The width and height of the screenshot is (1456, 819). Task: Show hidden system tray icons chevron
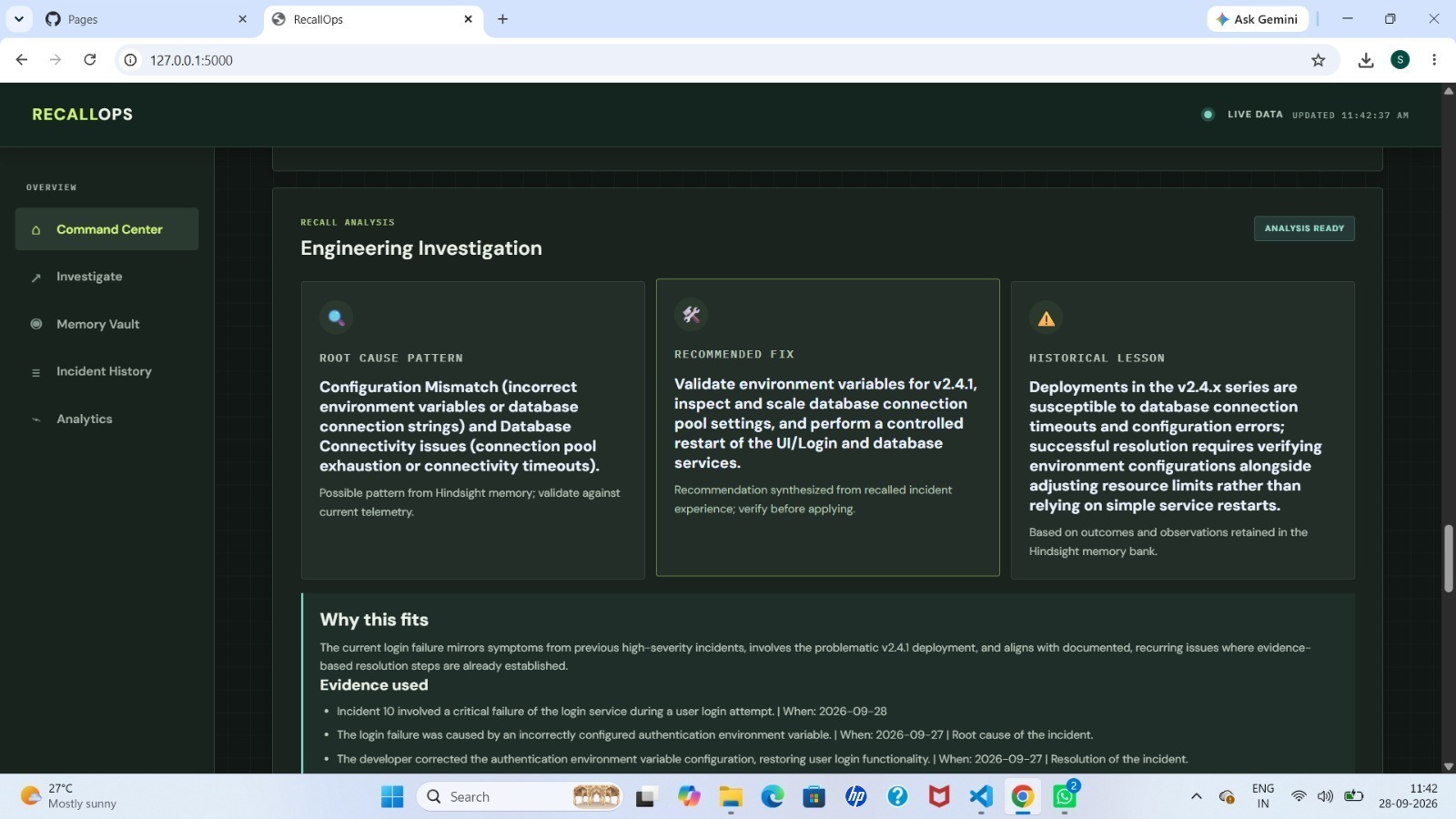click(1196, 797)
